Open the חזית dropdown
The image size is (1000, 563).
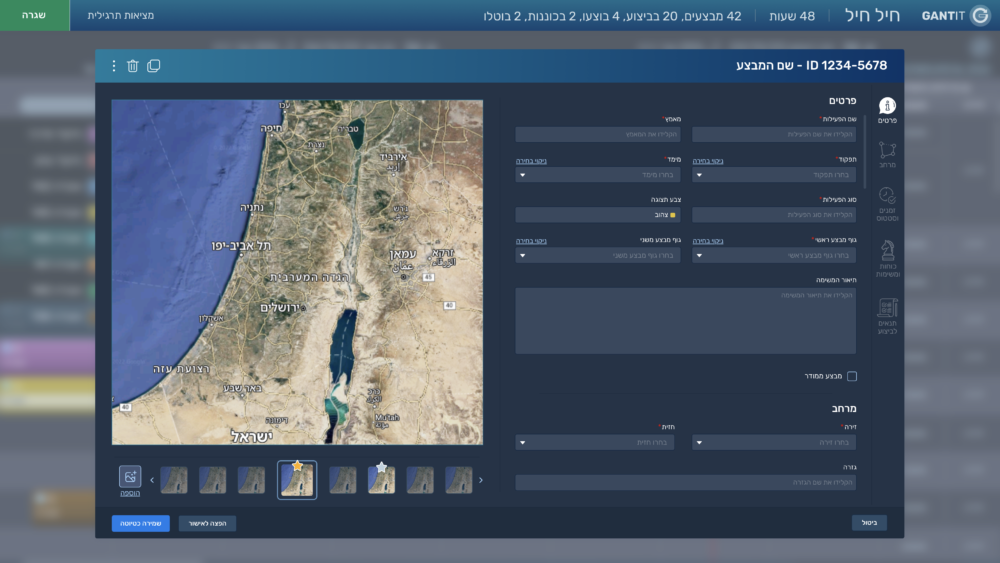tap(595, 442)
